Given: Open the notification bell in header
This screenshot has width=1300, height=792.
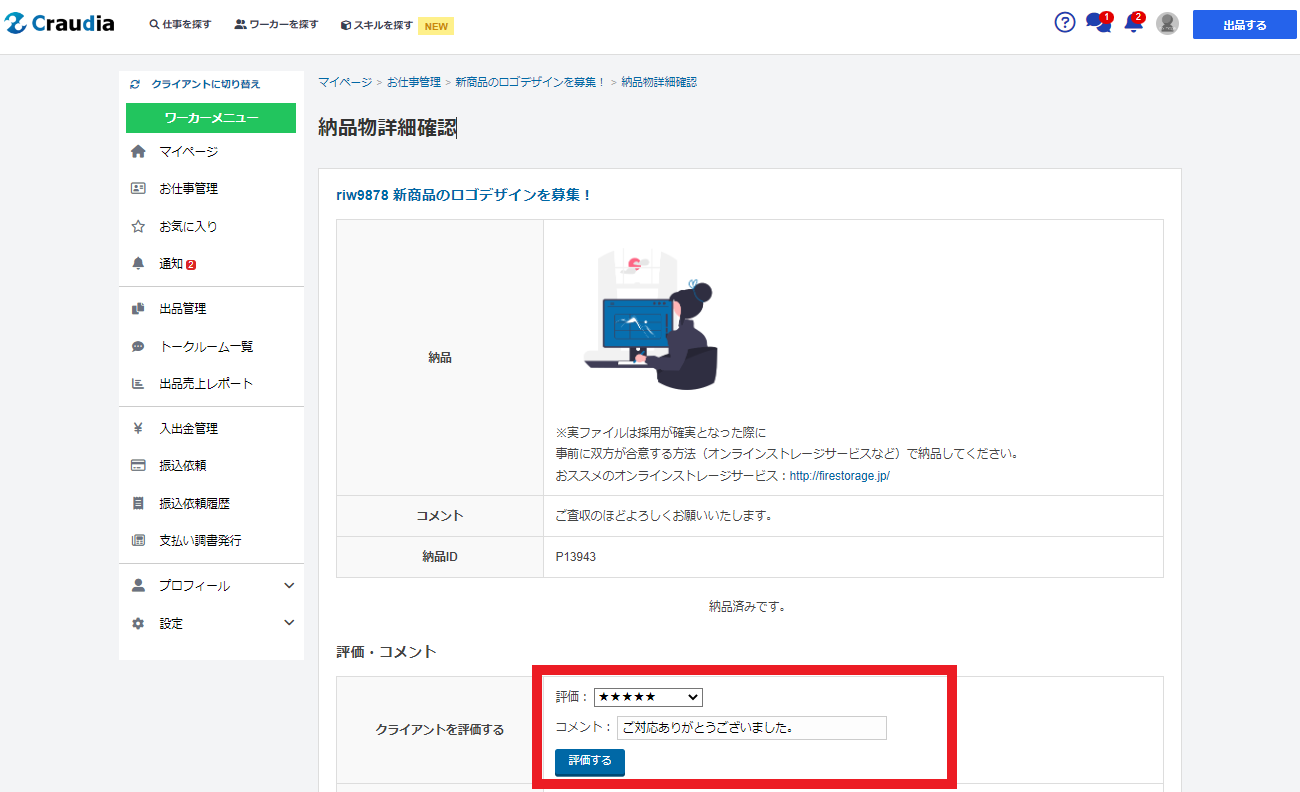Looking at the screenshot, I should coord(1133,23).
